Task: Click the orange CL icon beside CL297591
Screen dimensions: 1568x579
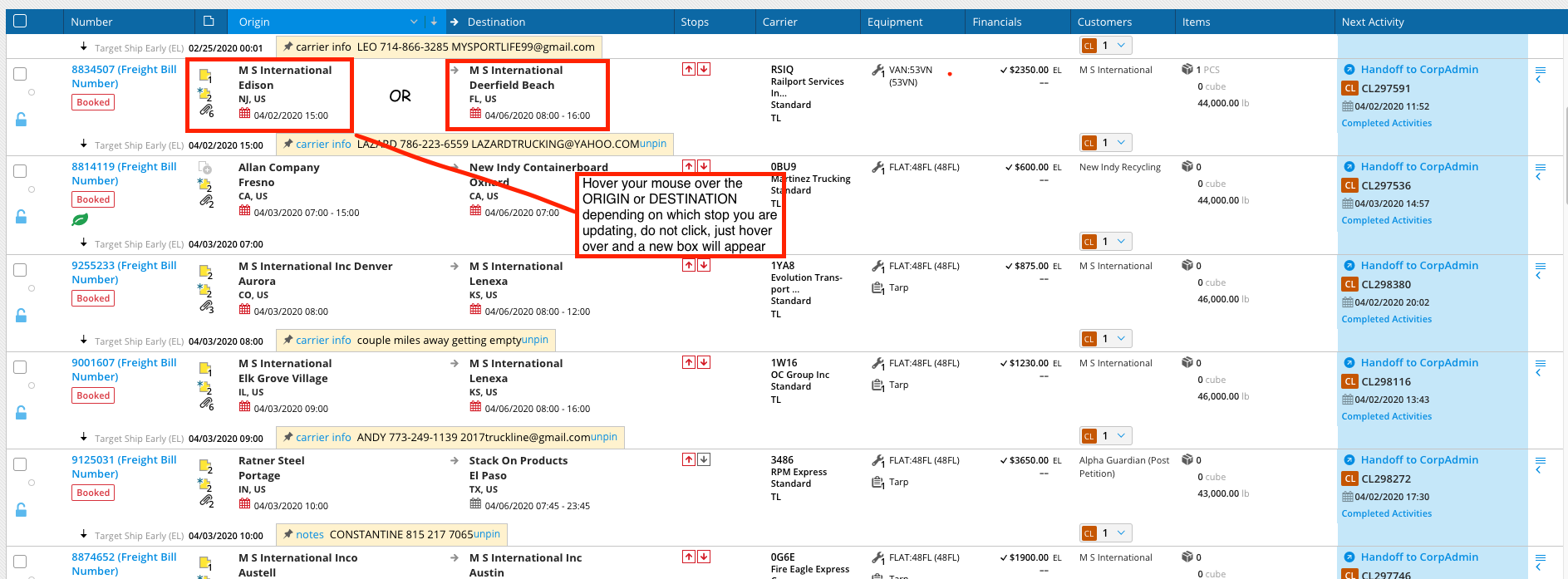Action: coord(1350,88)
